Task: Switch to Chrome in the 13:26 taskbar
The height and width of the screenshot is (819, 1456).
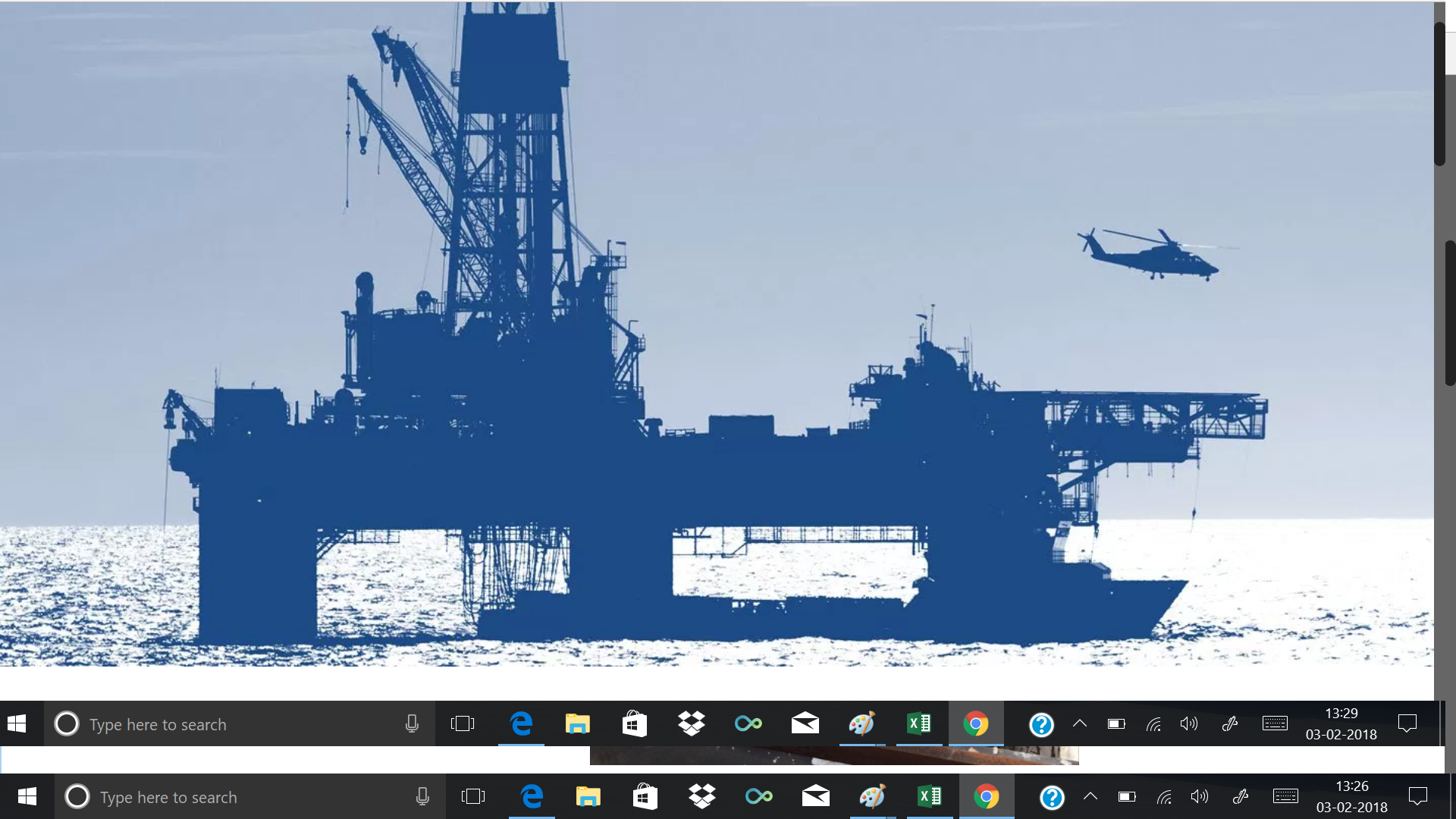Action: (986, 796)
